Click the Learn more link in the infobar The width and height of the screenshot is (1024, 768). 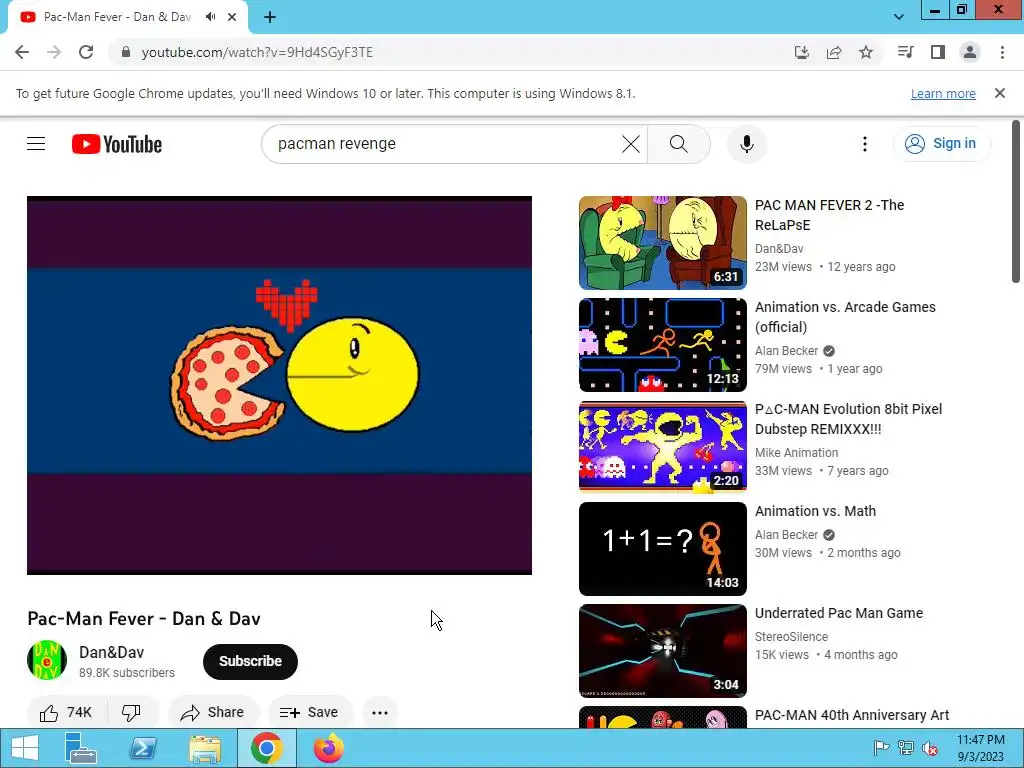[943, 93]
